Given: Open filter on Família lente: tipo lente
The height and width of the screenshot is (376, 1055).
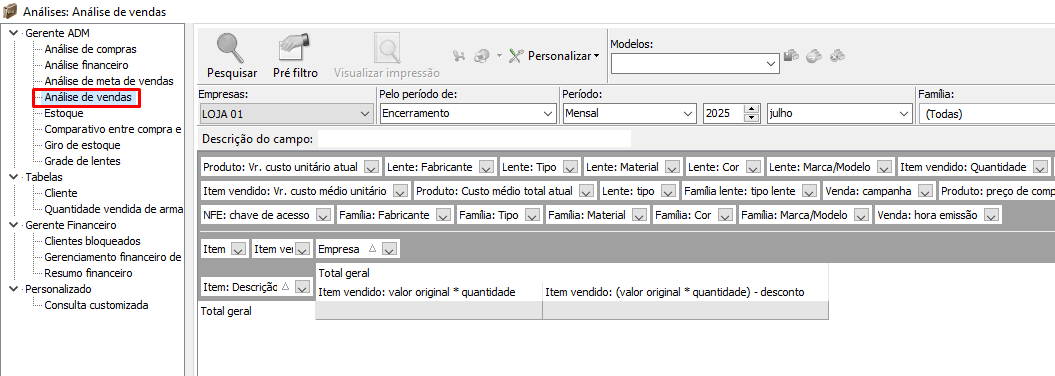Looking at the screenshot, I should tap(809, 191).
